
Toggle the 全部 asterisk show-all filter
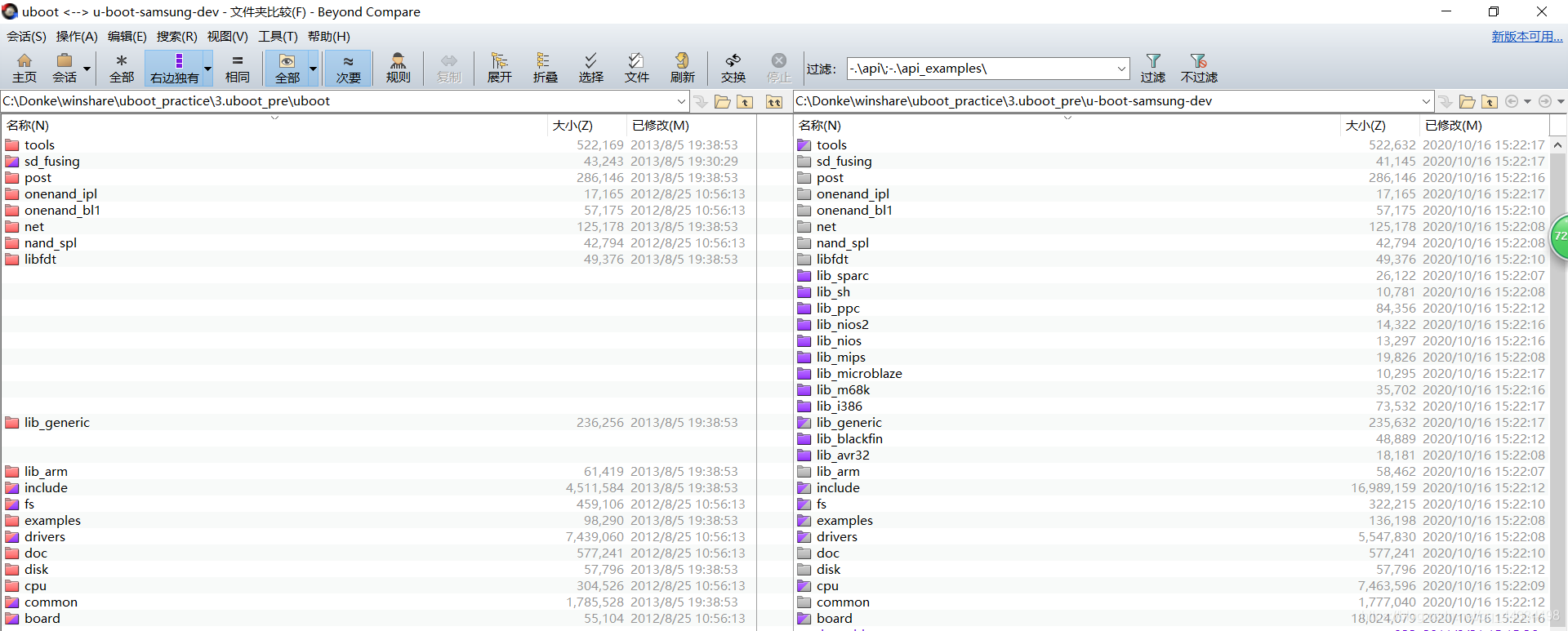122,68
